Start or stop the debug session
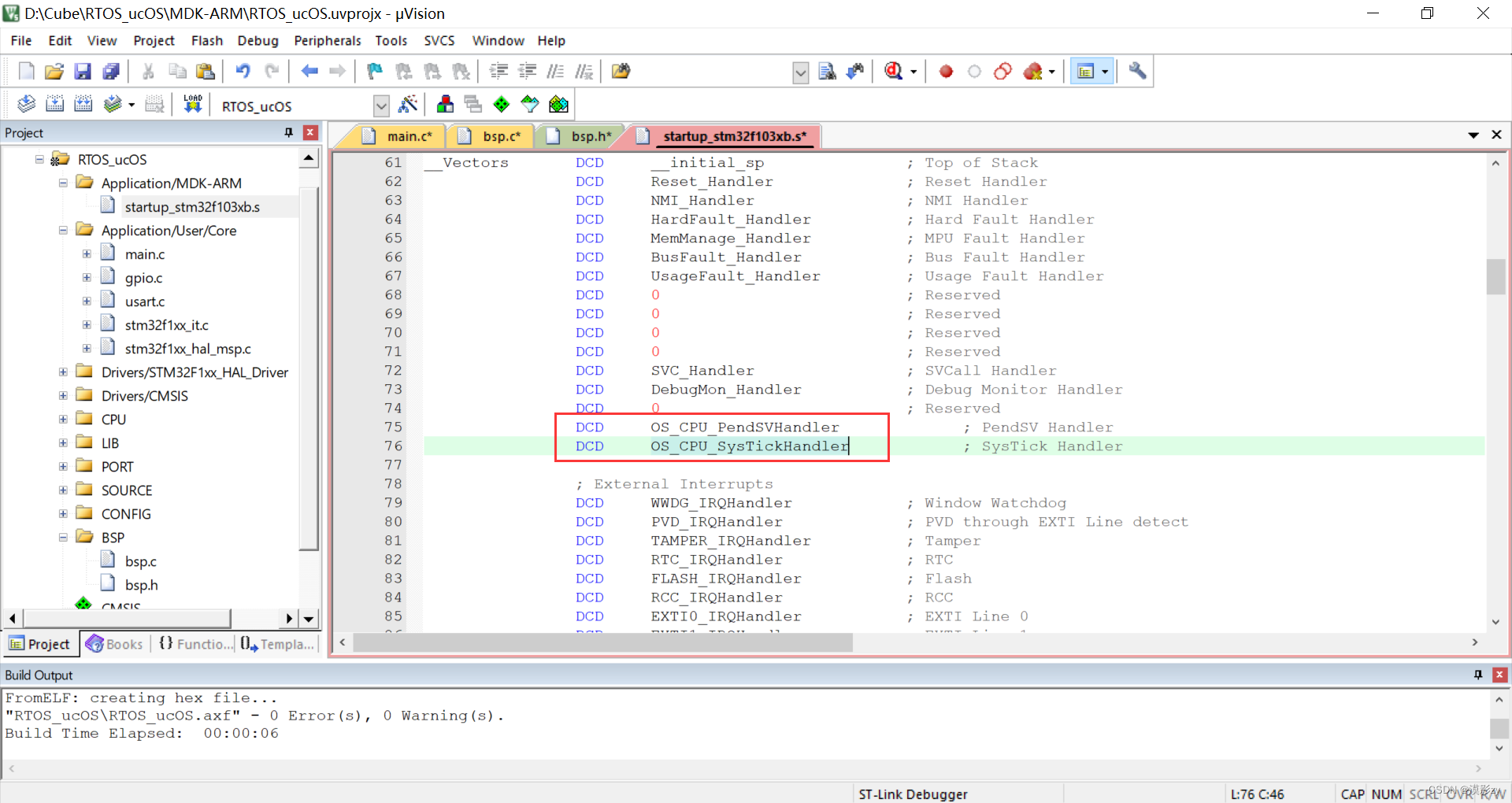This screenshot has height=803, width=1512. [893, 72]
